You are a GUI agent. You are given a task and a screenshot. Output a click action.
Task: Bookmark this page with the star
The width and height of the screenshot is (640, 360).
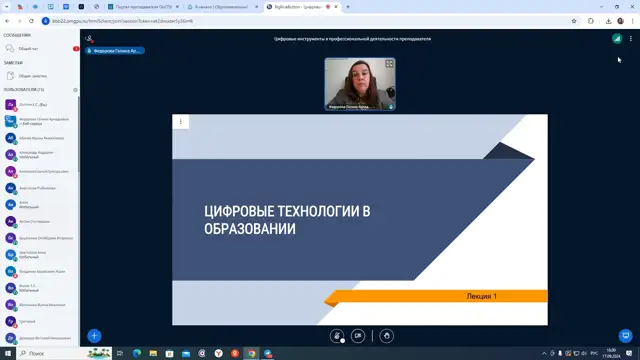tap(574, 21)
